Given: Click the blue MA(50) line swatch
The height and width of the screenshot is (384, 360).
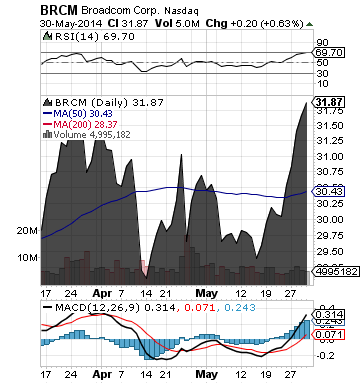Looking at the screenshot, I should (48, 113).
